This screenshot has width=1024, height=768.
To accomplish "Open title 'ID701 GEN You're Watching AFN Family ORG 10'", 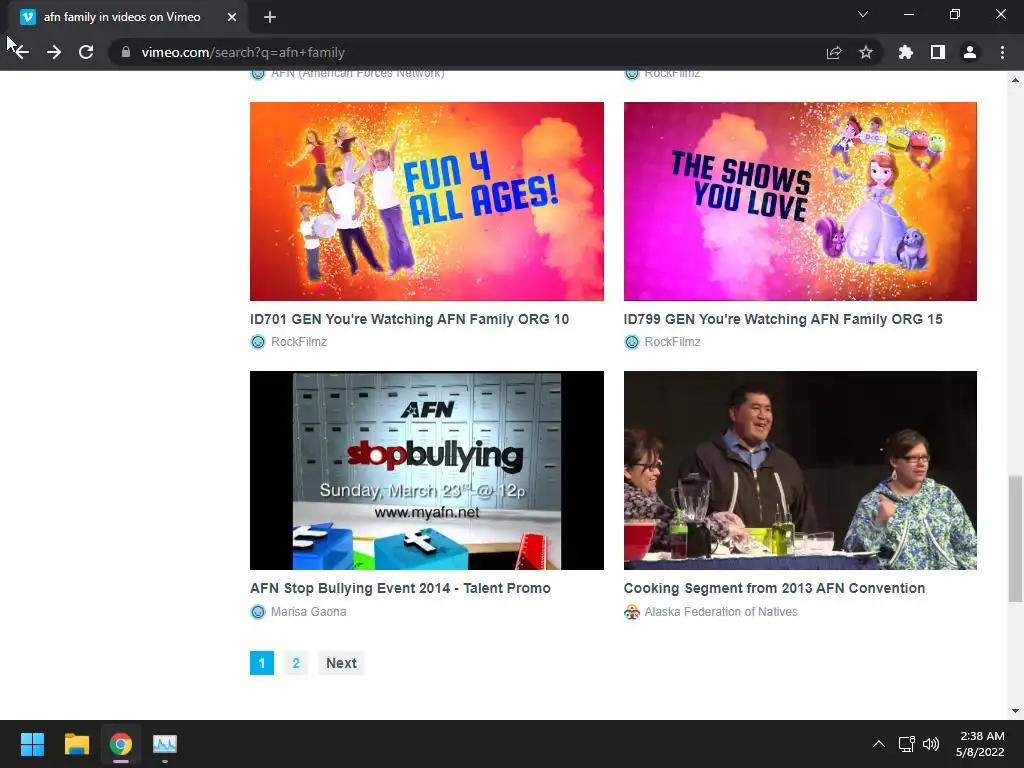I will tap(409, 319).
